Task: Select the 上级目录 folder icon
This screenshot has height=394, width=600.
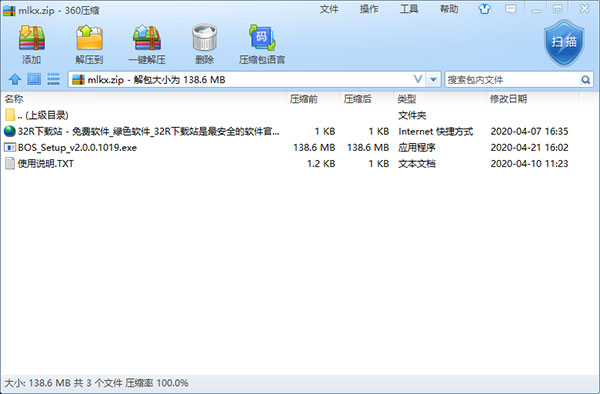Action: (10, 115)
